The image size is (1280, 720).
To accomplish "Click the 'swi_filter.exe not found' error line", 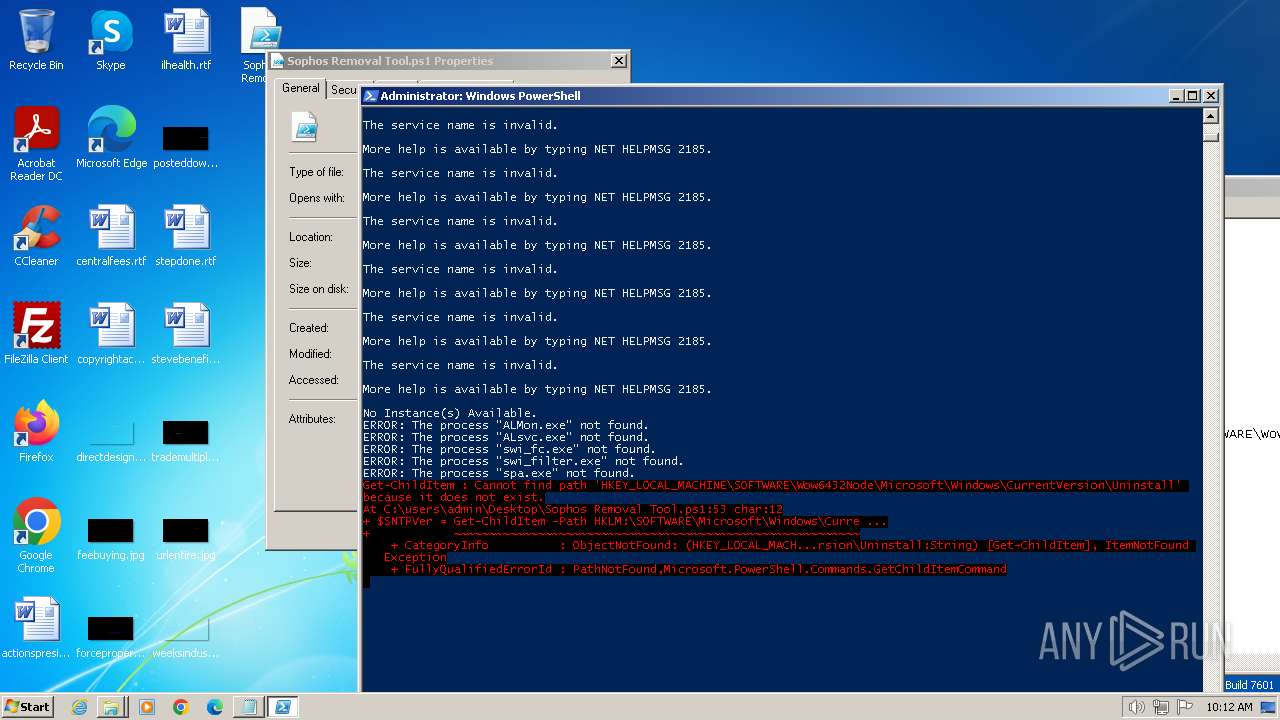I will [x=523, y=461].
